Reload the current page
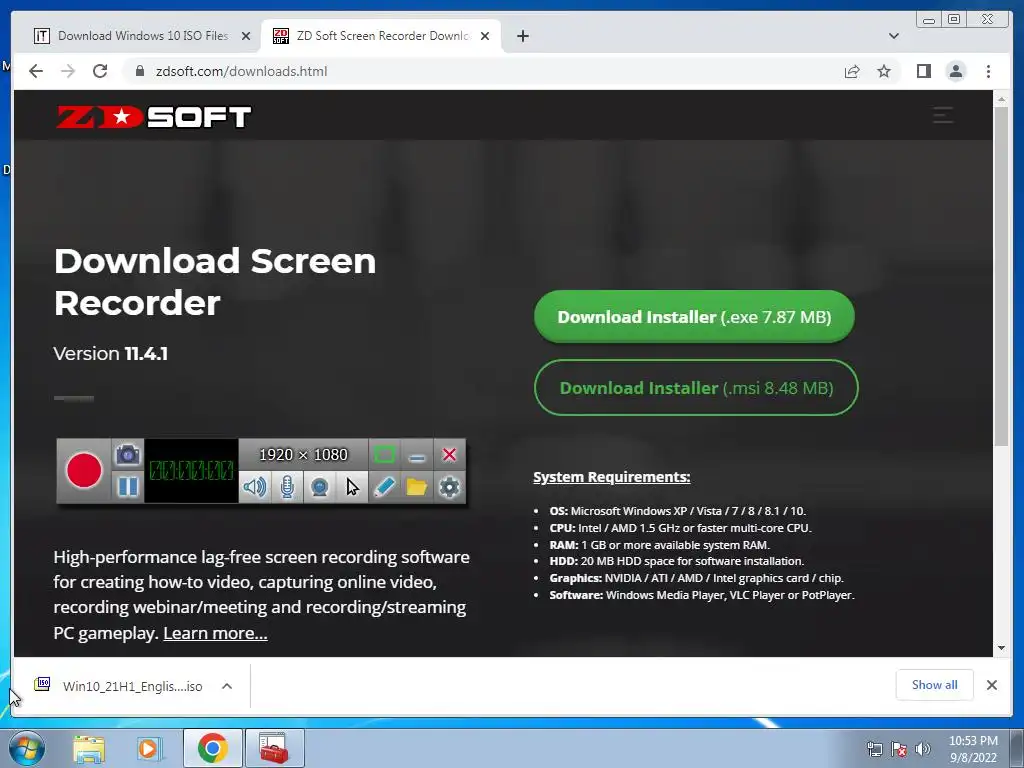The width and height of the screenshot is (1024, 768). click(x=100, y=71)
